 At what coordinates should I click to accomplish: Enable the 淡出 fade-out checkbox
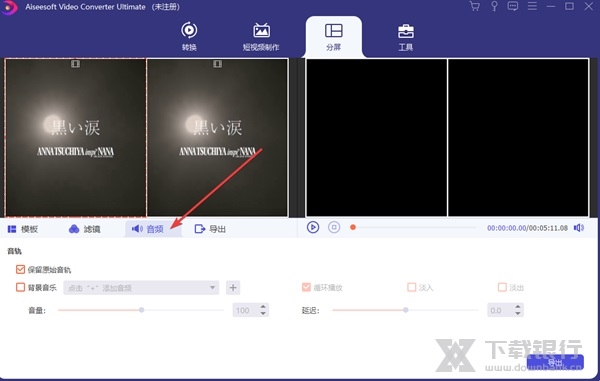pyautogui.click(x=502, y=287)
